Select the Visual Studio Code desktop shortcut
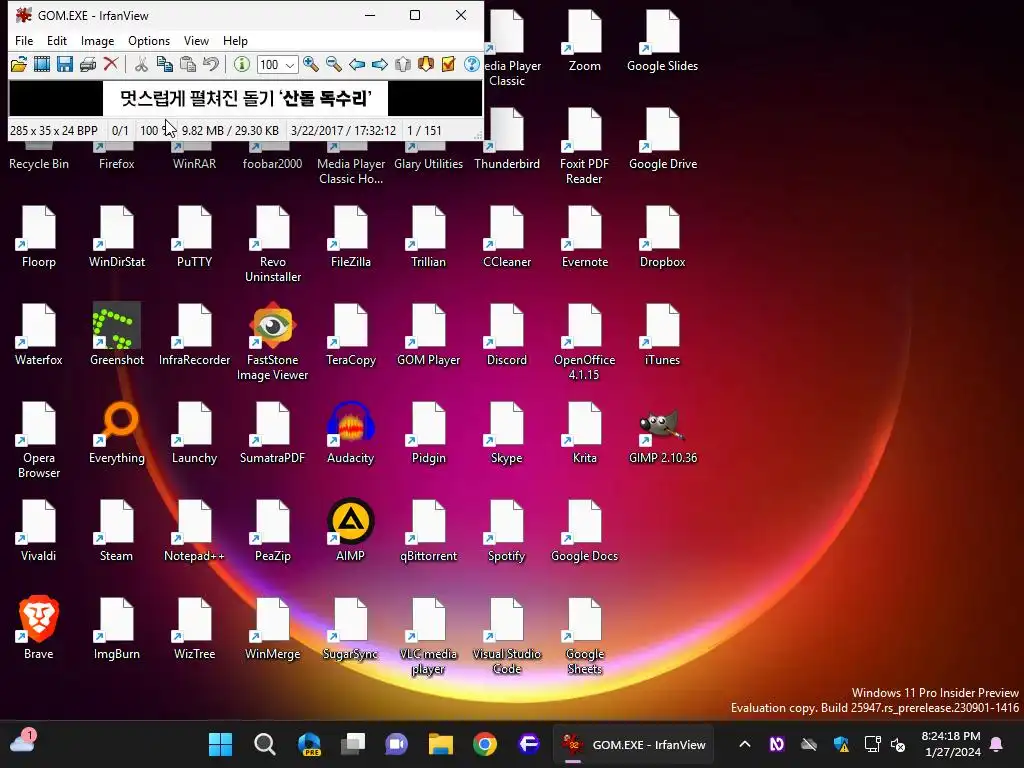Screen dimensions: 1024x768 click(507, 635)
